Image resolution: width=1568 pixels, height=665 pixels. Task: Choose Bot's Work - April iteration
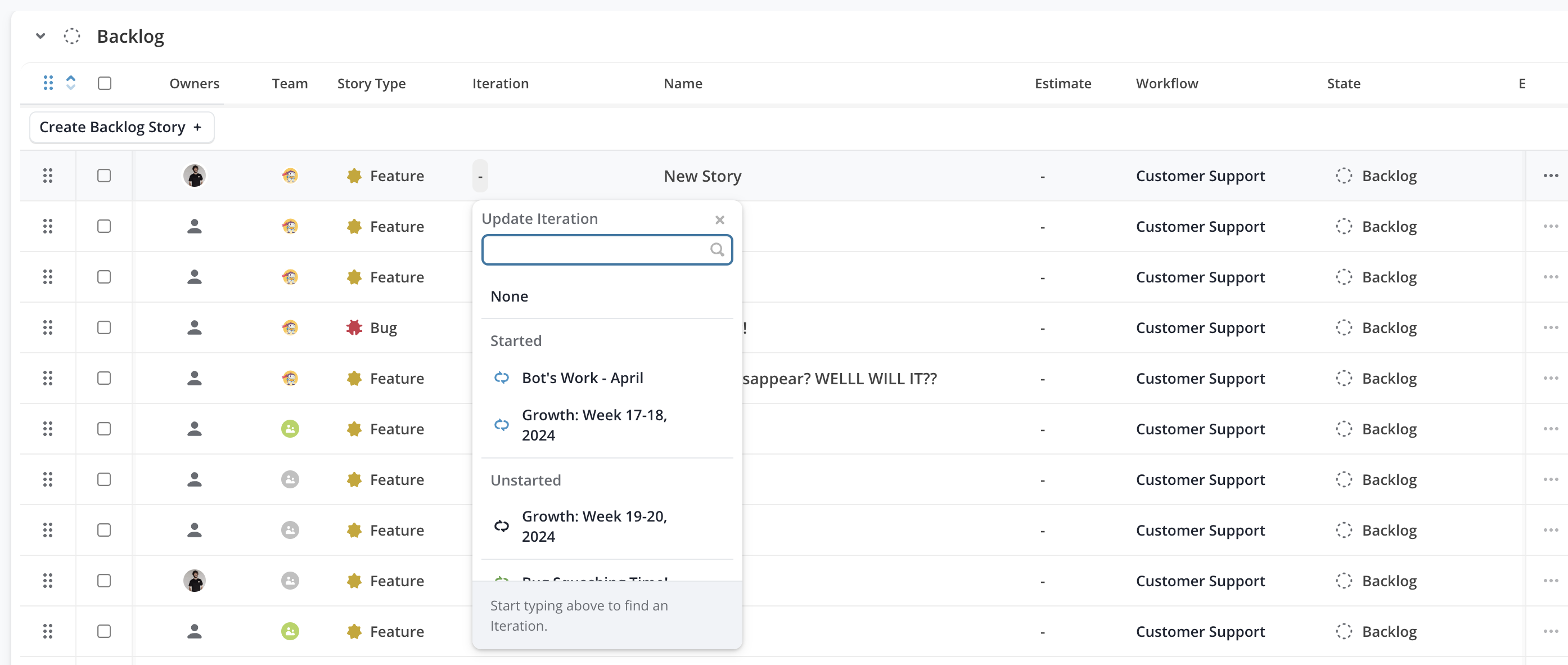[x=582, y=378]
